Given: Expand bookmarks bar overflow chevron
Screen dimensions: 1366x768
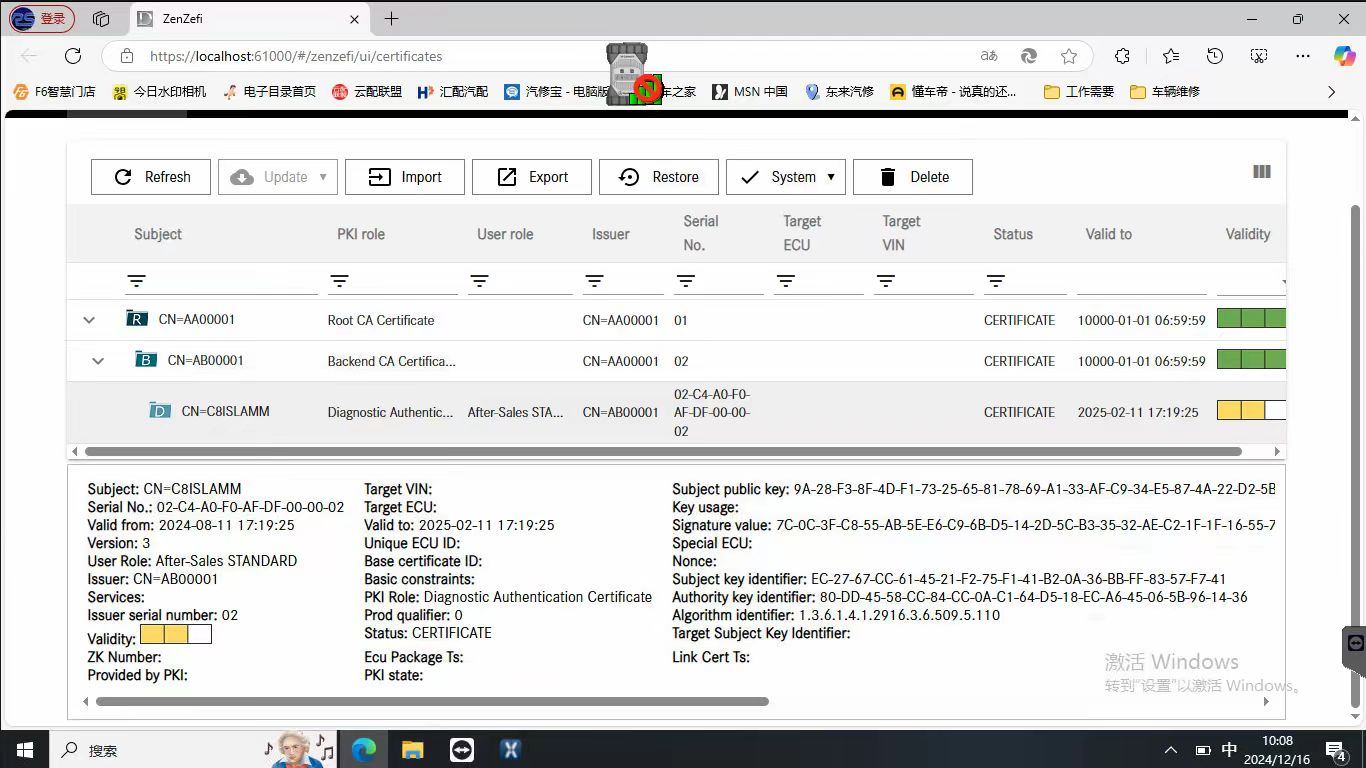Looking at the screenshot, I should tap(1331, 91).
